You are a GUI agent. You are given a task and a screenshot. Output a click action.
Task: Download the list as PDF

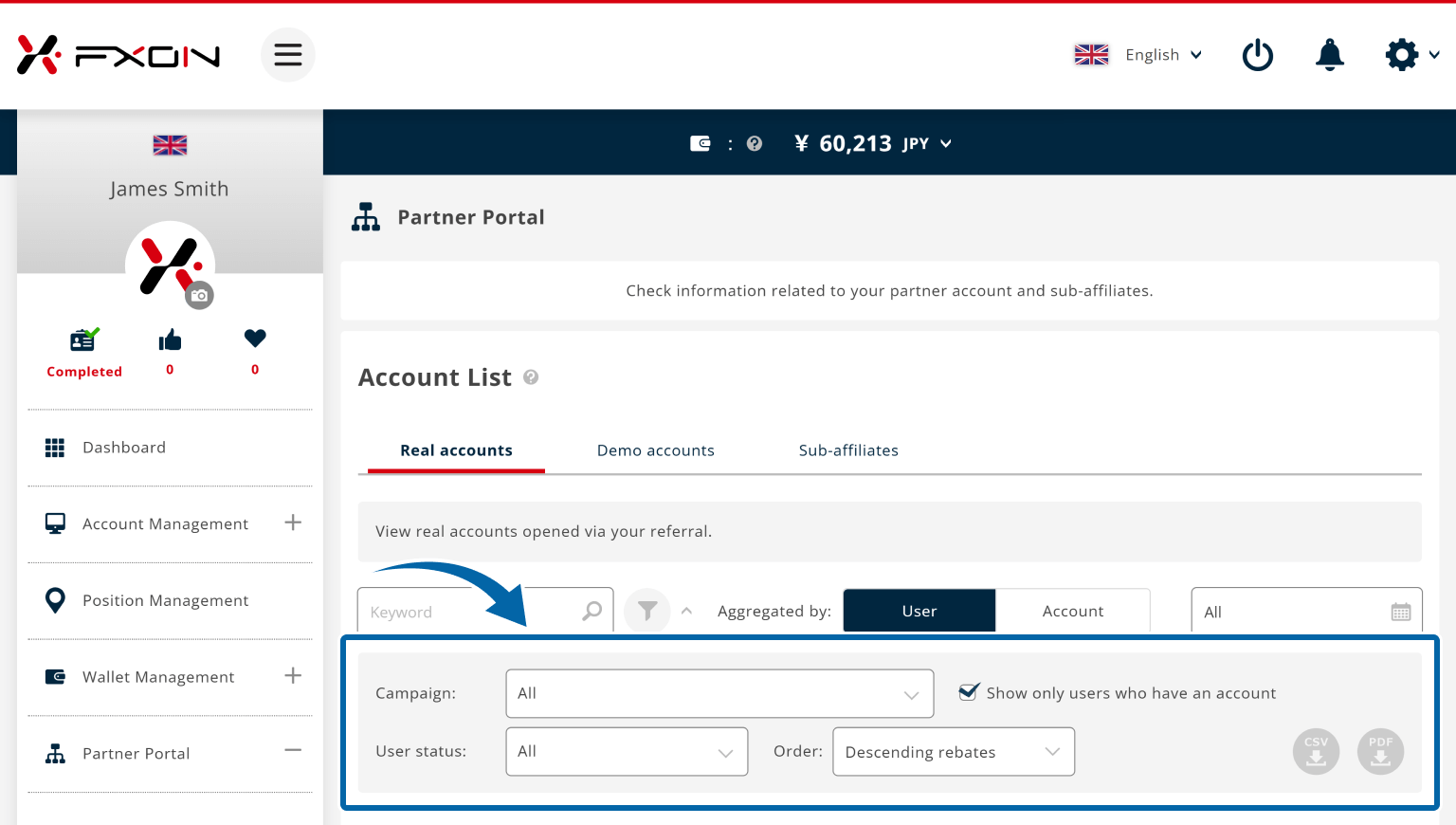point(1380,752)
